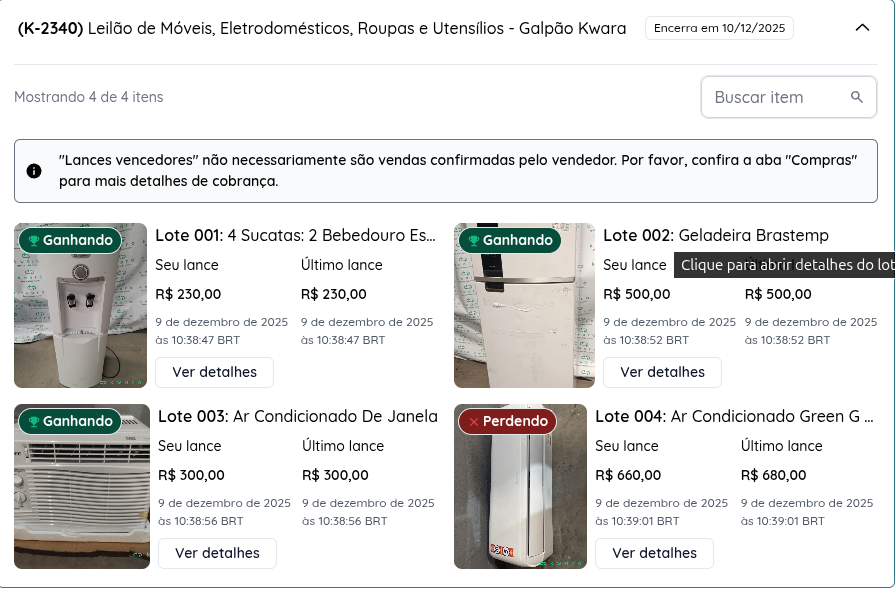
Task: Click the Encerra em 10/12/2025 date badge
Action: (719, 28)
